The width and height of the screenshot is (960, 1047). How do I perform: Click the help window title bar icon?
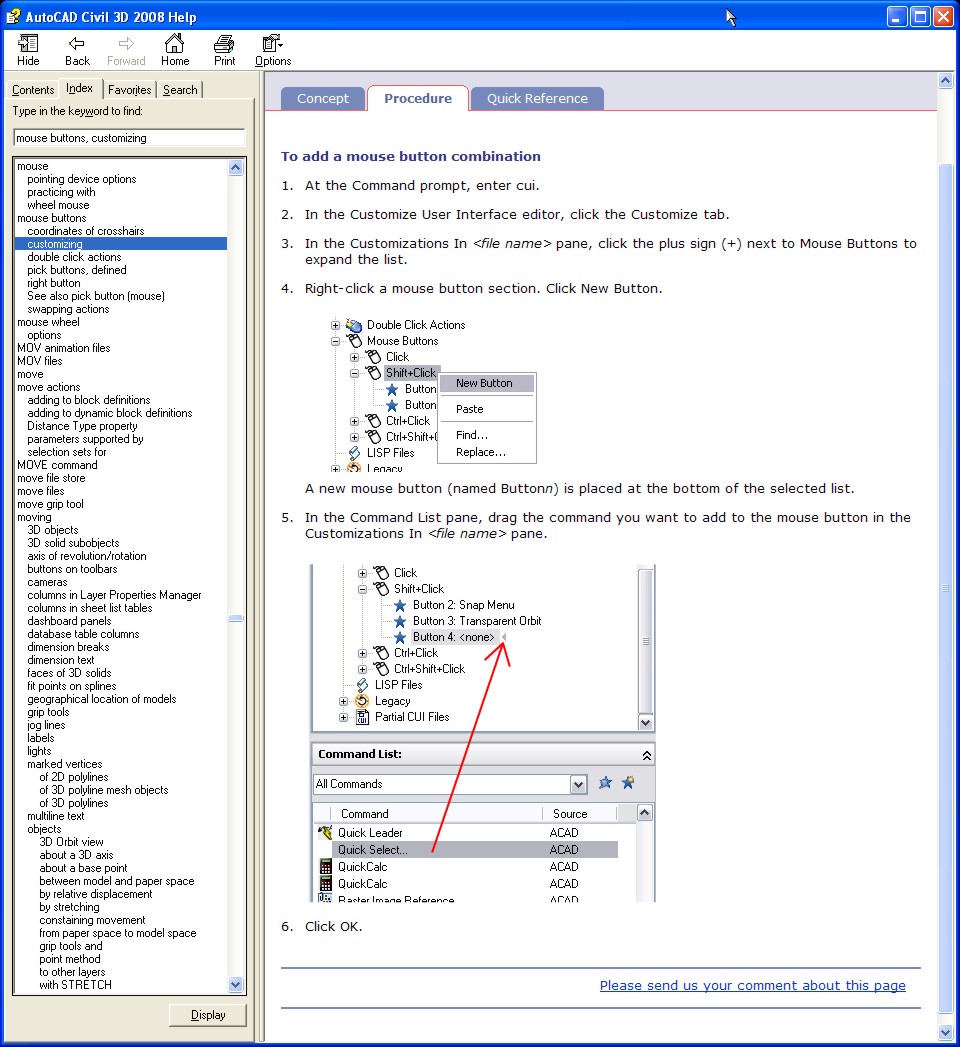click(x=13, y=17)
